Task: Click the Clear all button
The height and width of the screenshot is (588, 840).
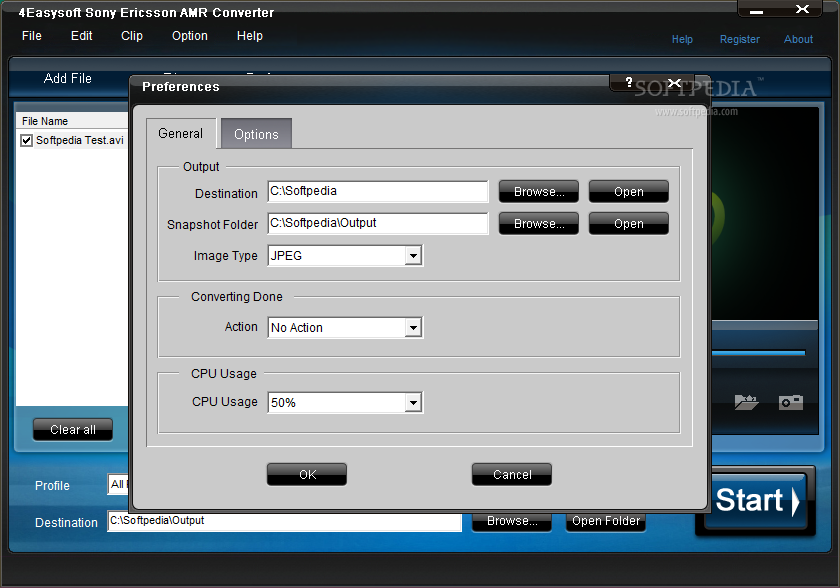Action: click(x=73, y=429)
